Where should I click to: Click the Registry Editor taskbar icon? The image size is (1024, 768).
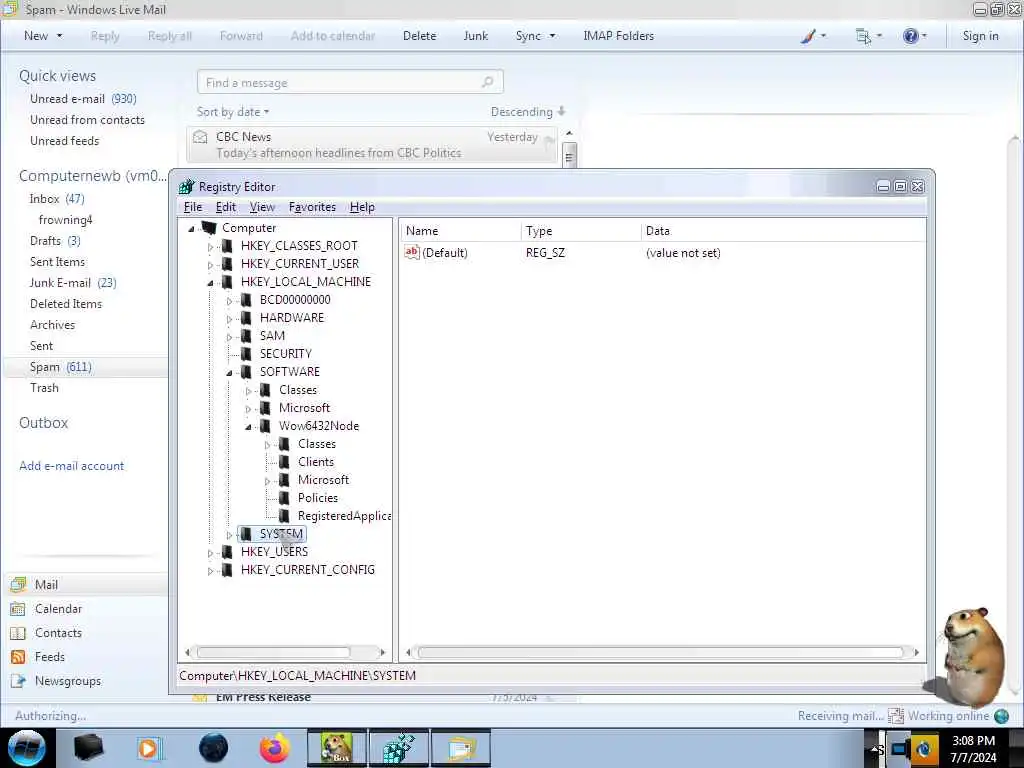pyautogui.click(x=398, y=748)
